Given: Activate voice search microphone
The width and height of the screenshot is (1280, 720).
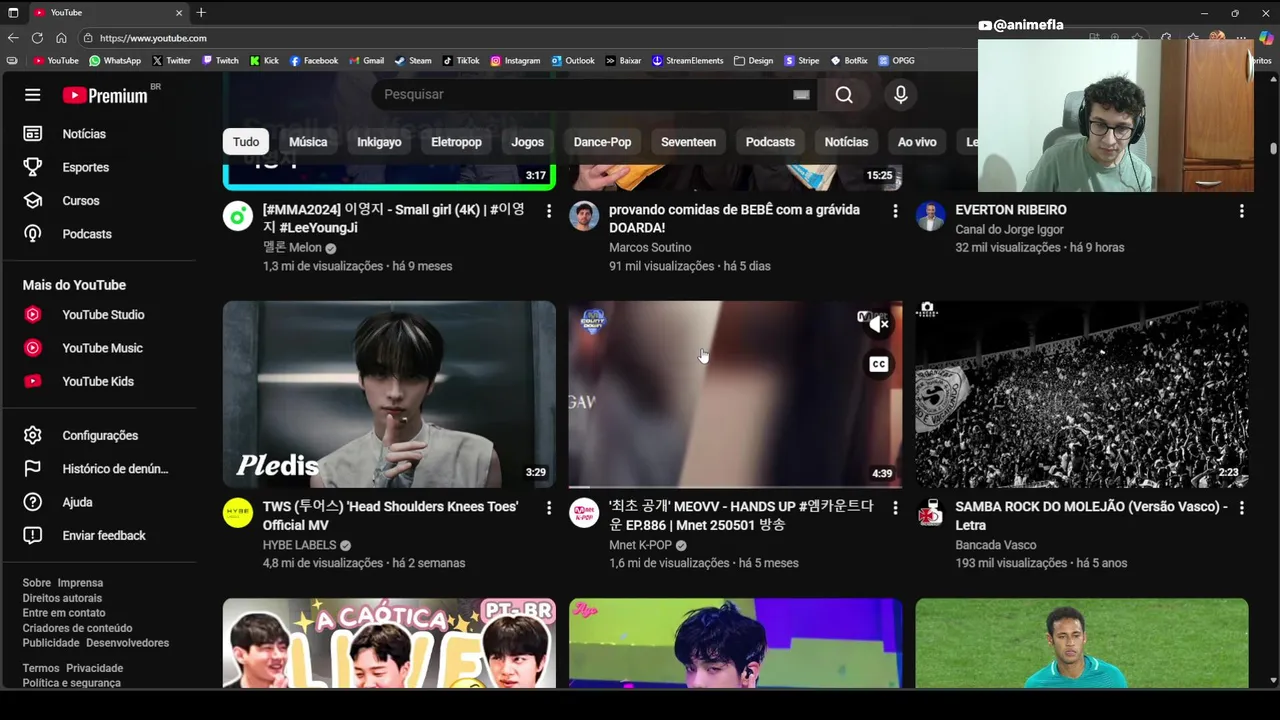Looking at the screenshot, I should 900,94.
